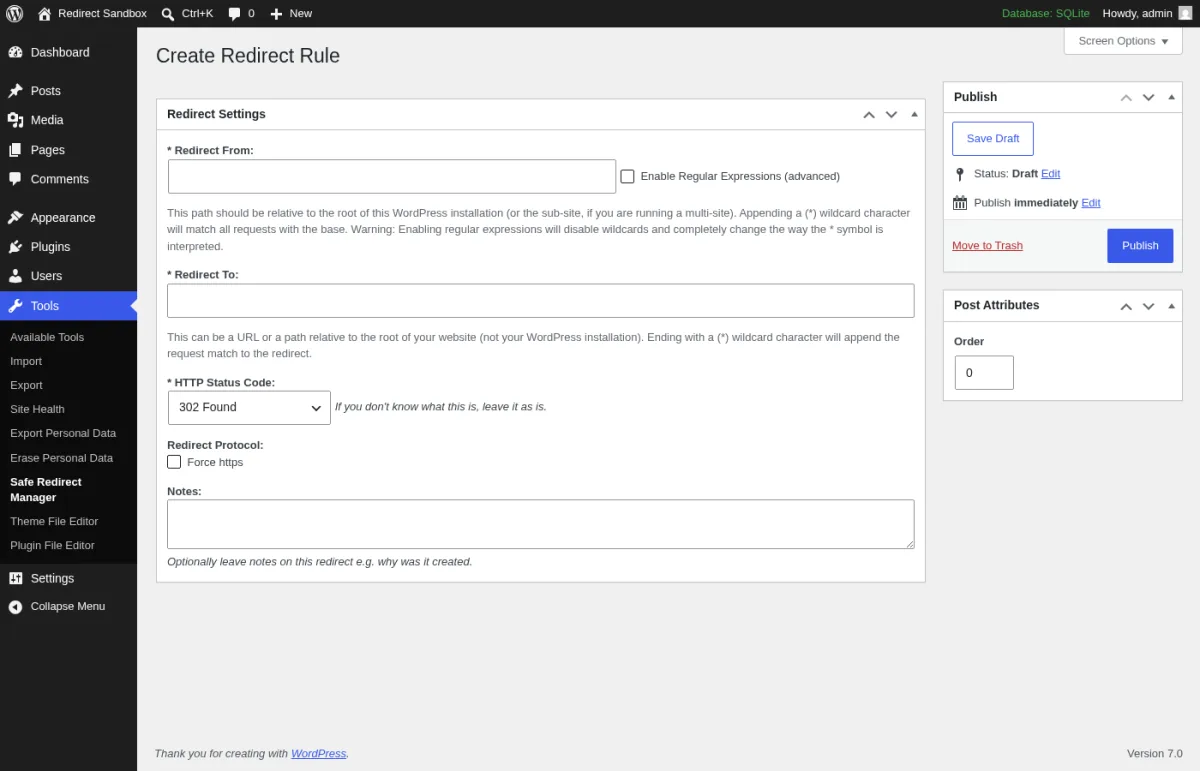Viewport: 1200px width, 771px height.
Task: Click the Redirect Sandbox site name
Action: pyautogui.click(x=102, y=14)
